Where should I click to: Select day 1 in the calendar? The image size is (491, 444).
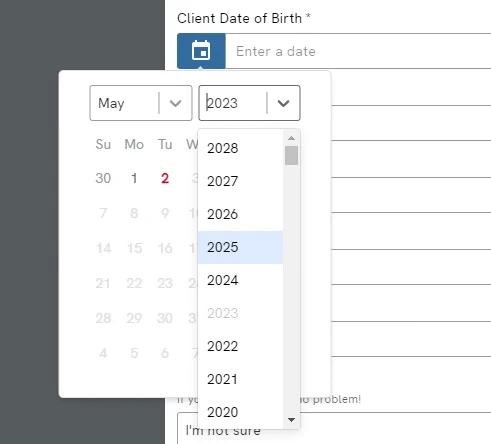(x=134, y=178)
